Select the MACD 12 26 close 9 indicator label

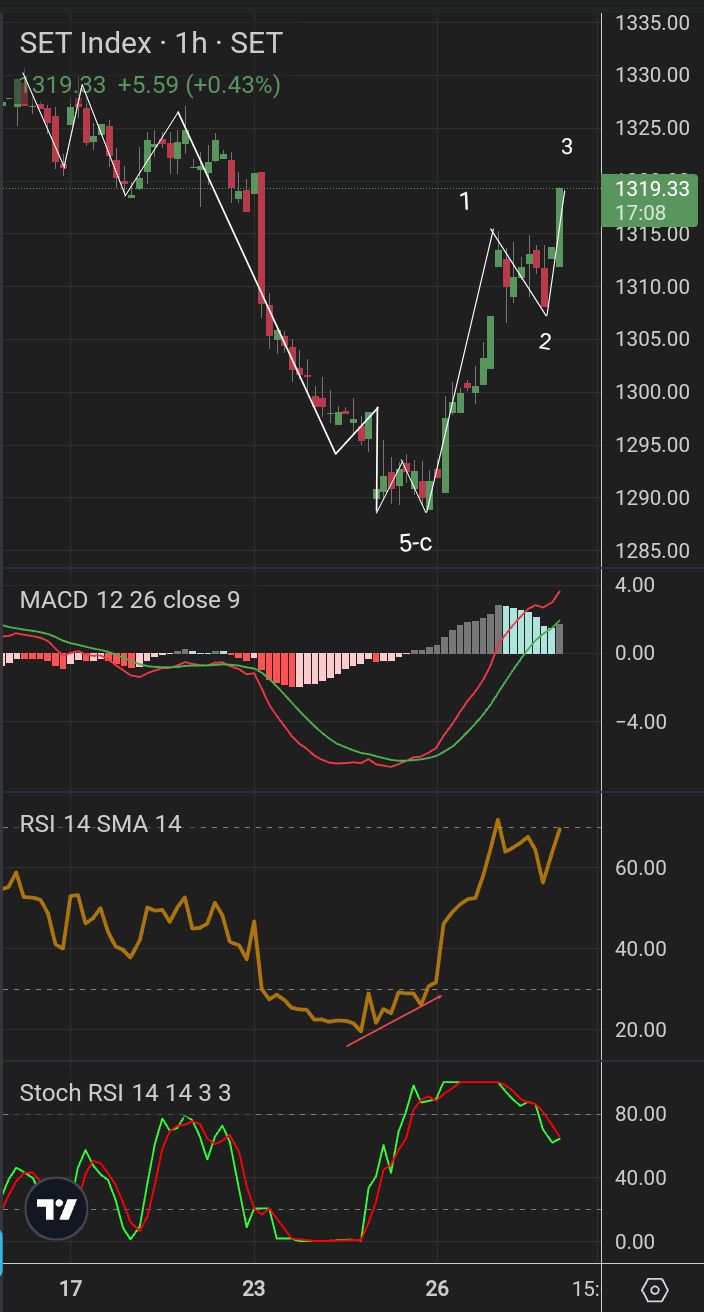tap(130, 600)
